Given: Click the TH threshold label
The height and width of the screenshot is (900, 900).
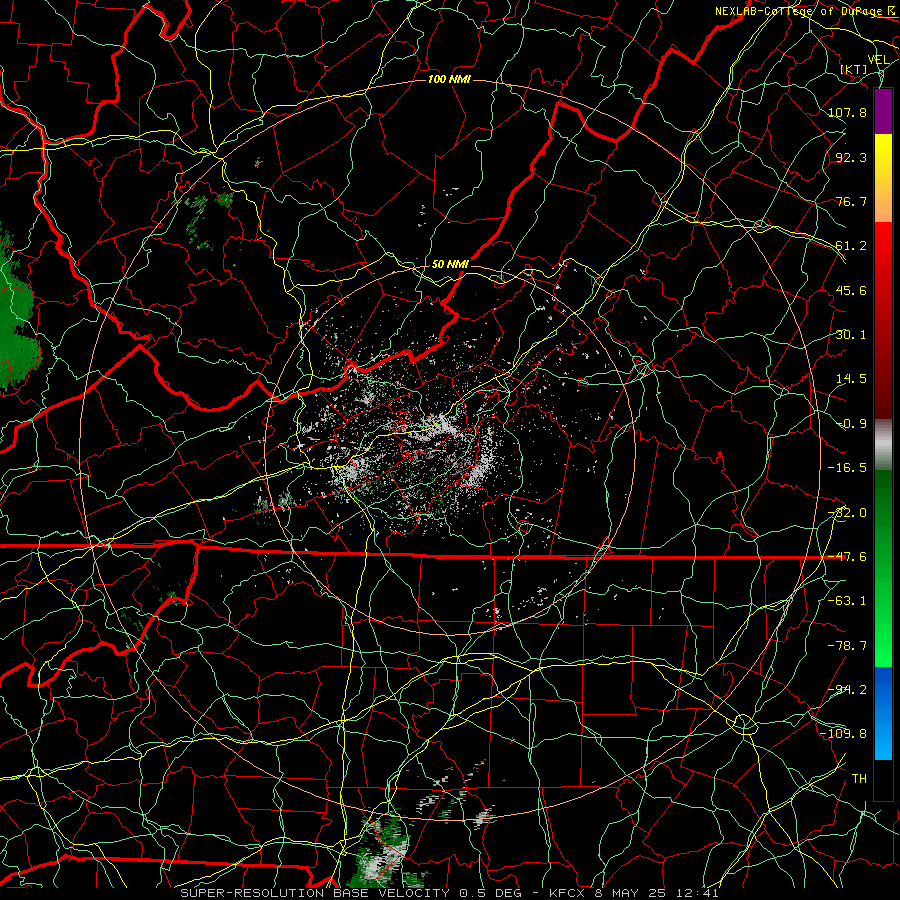Looking at the screenshot, I should 859,779.
